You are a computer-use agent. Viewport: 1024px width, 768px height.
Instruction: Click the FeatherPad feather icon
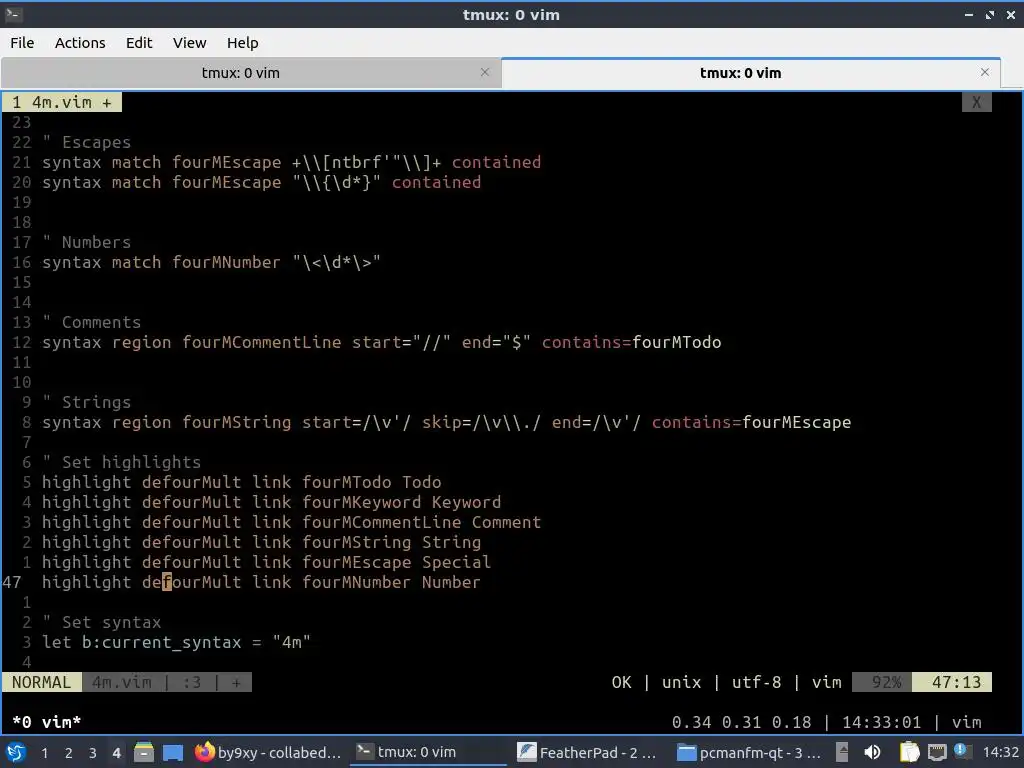[x=526, y=752]
